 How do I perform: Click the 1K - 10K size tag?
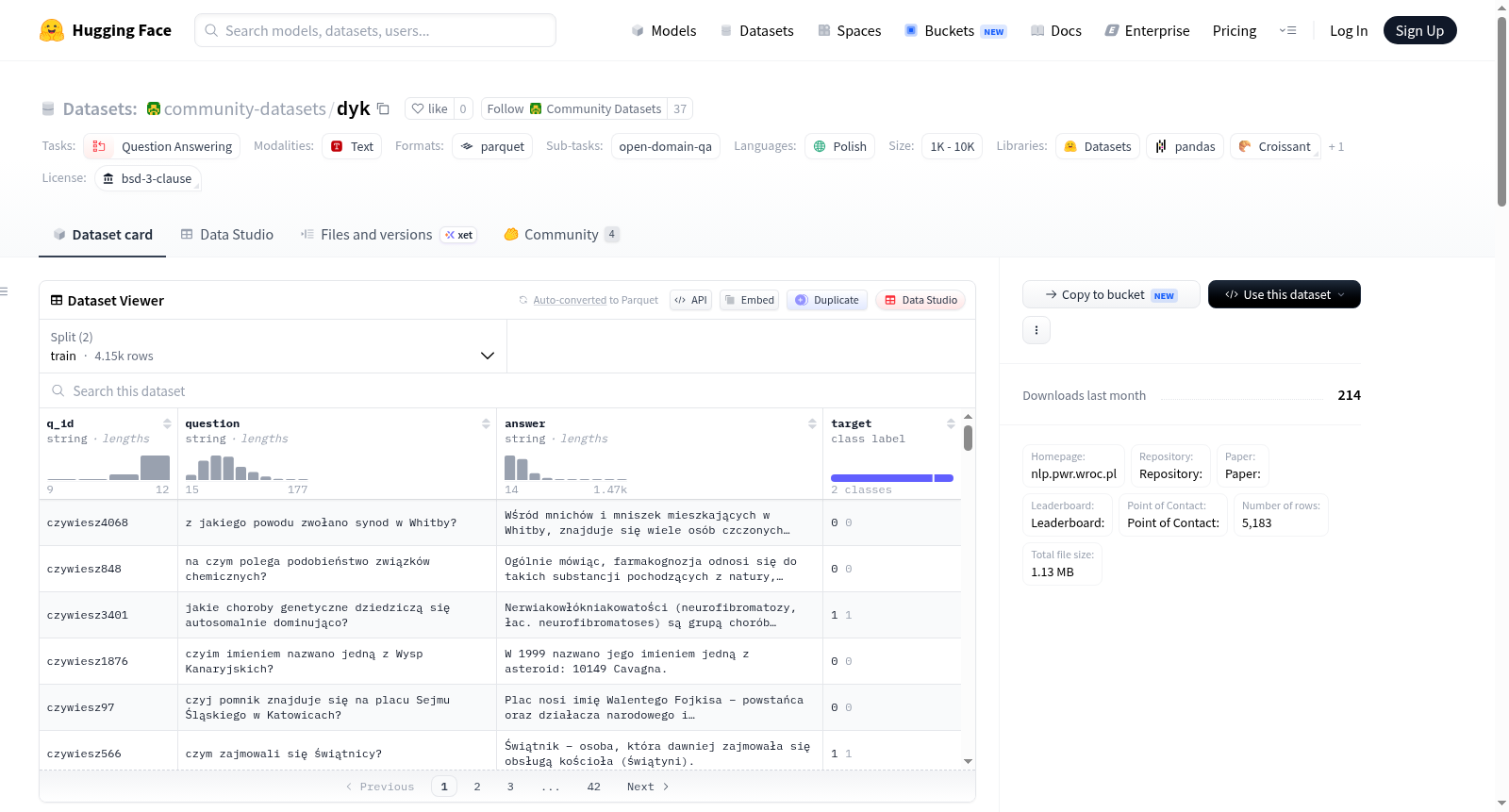click(x=953, y=146)
